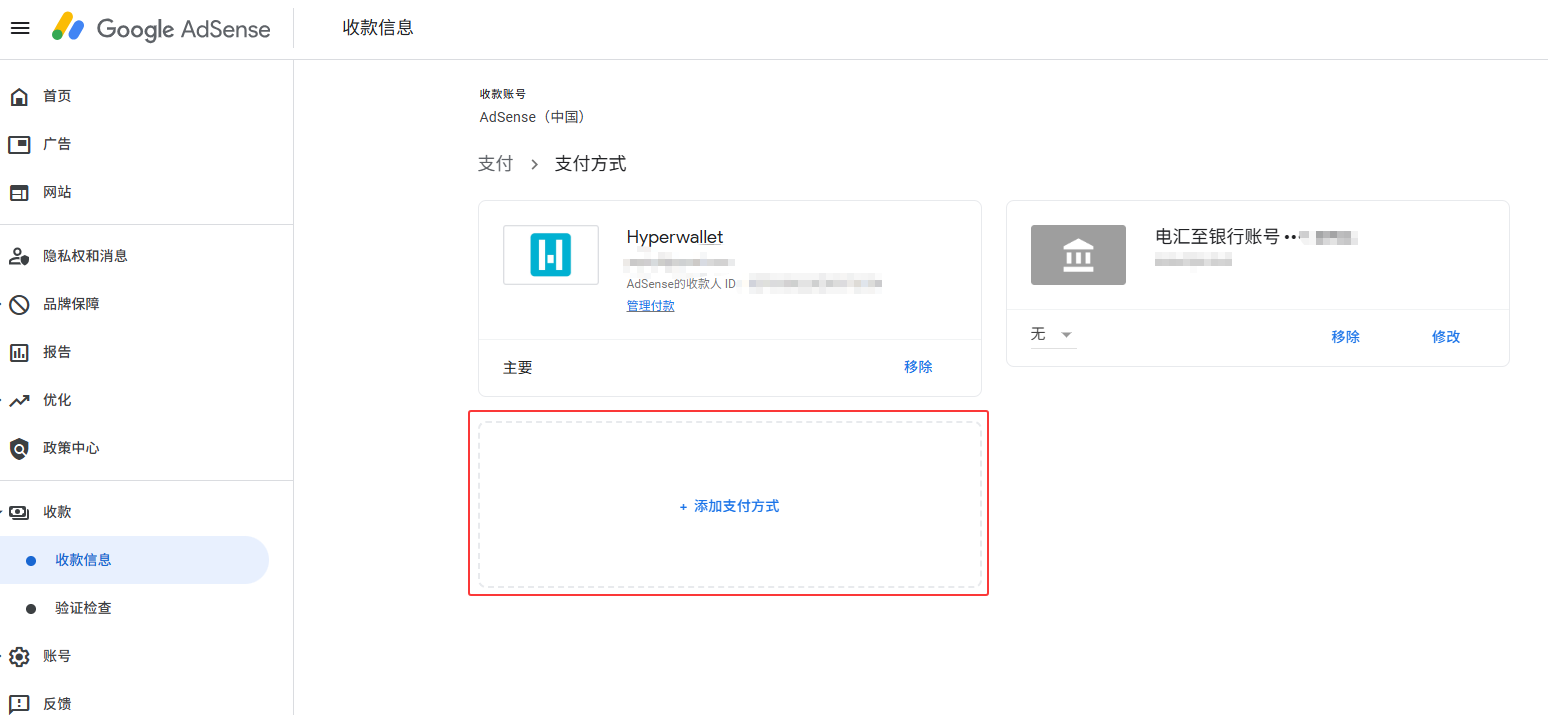
Task: Click the 账号 gear icon
Action: (19, 656)
